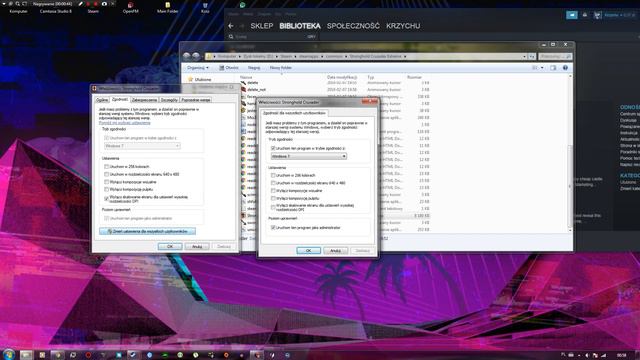The height and width of the screenshot is (360, 640).
Task: Click steamapps in the address breadcrumb
Action: 309,56
